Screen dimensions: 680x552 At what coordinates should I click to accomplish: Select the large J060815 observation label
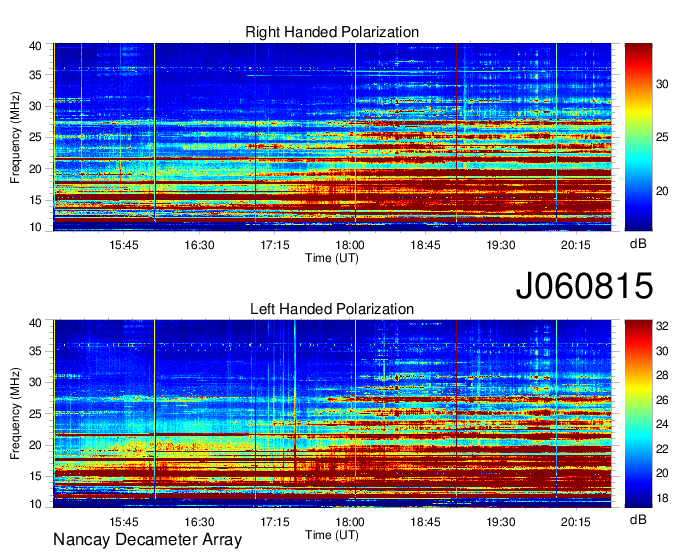coord(584,285)
